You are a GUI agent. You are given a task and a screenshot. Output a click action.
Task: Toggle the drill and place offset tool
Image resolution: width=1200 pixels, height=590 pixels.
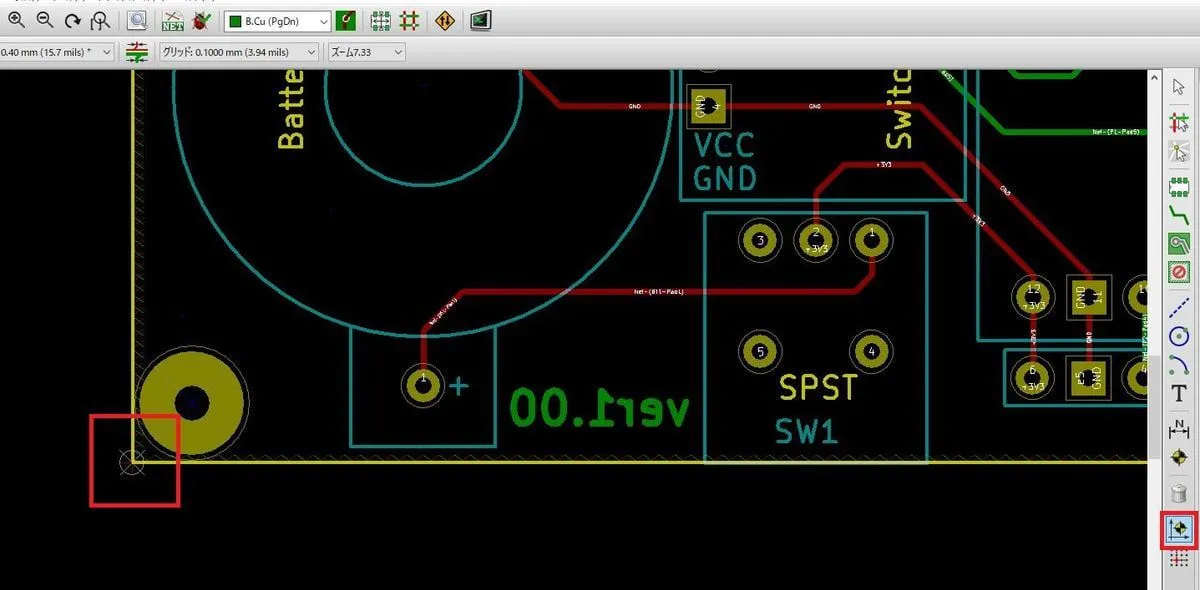pyautogui.click(x=1179, y=527)
